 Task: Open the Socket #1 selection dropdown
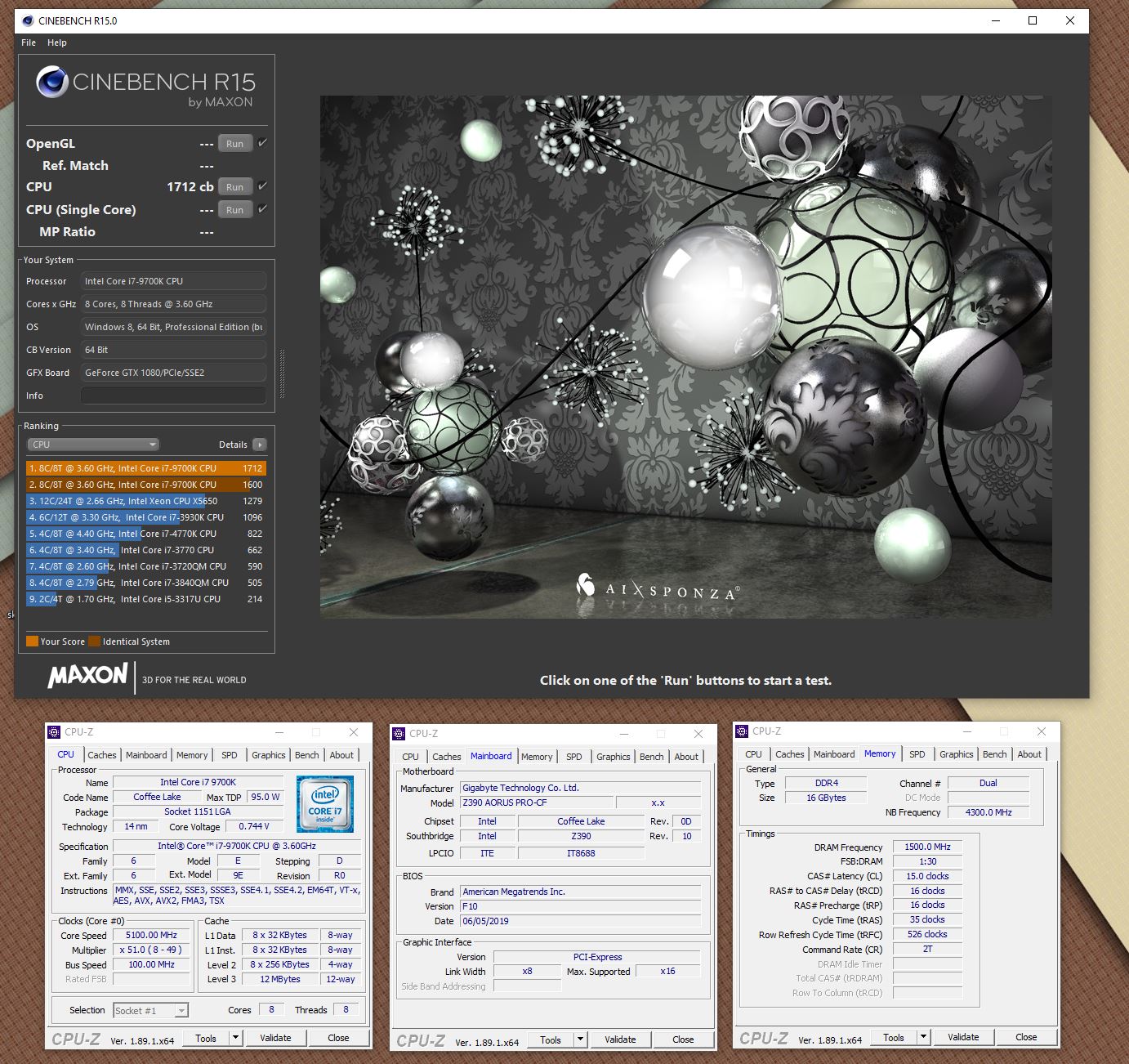pos(151,1011)
